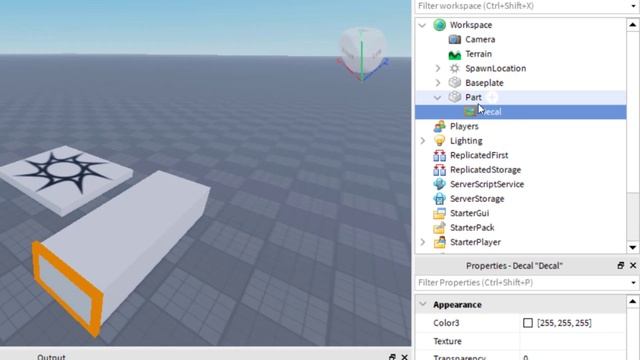Screen dimensions: 640x360
Task: Select ReplicatedFirst service
Action: (x=479, y=156)
